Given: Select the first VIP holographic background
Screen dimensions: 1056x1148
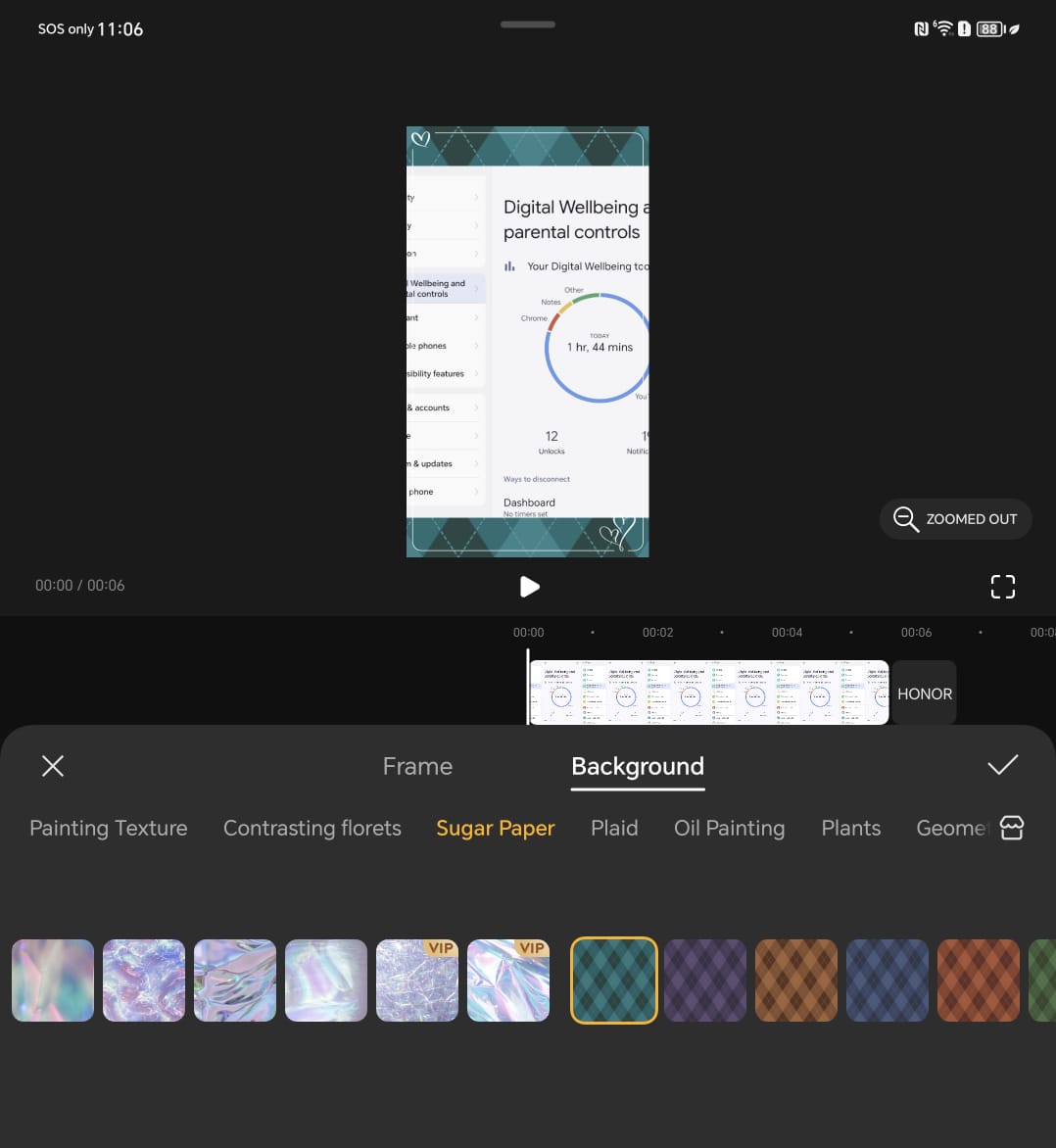Looking at the screenshot, I should click(417, 981).
